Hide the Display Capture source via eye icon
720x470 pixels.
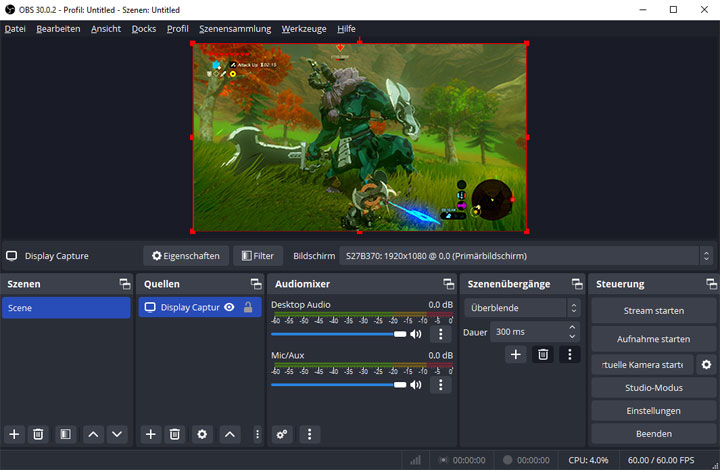pyautogui.click(x=229, y=308)
